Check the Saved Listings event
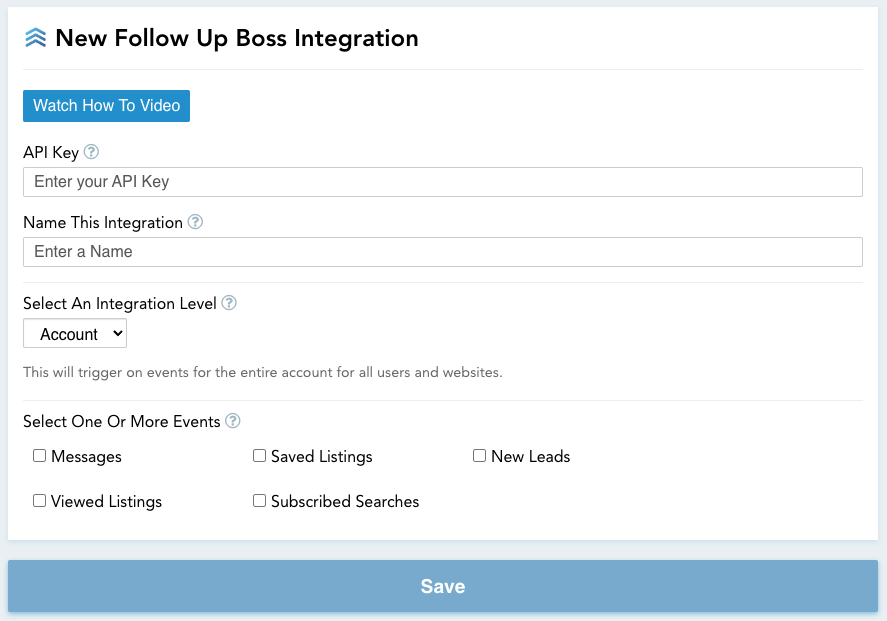Screen dimensions: 887x621 [x=259, y=455]
